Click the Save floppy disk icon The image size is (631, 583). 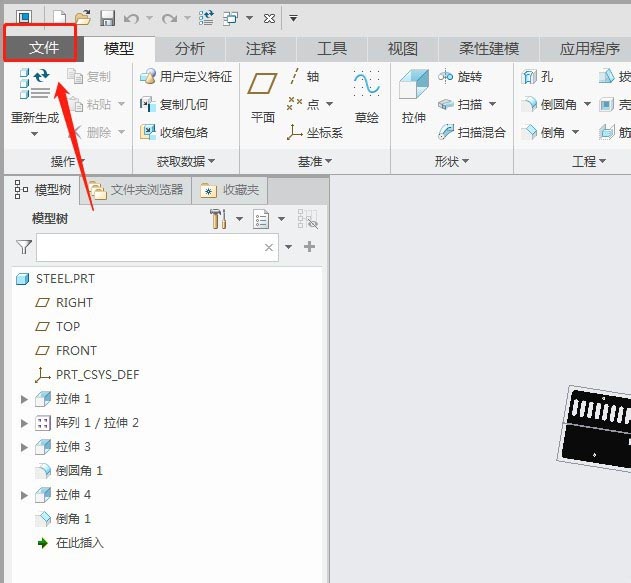[107, 18]
